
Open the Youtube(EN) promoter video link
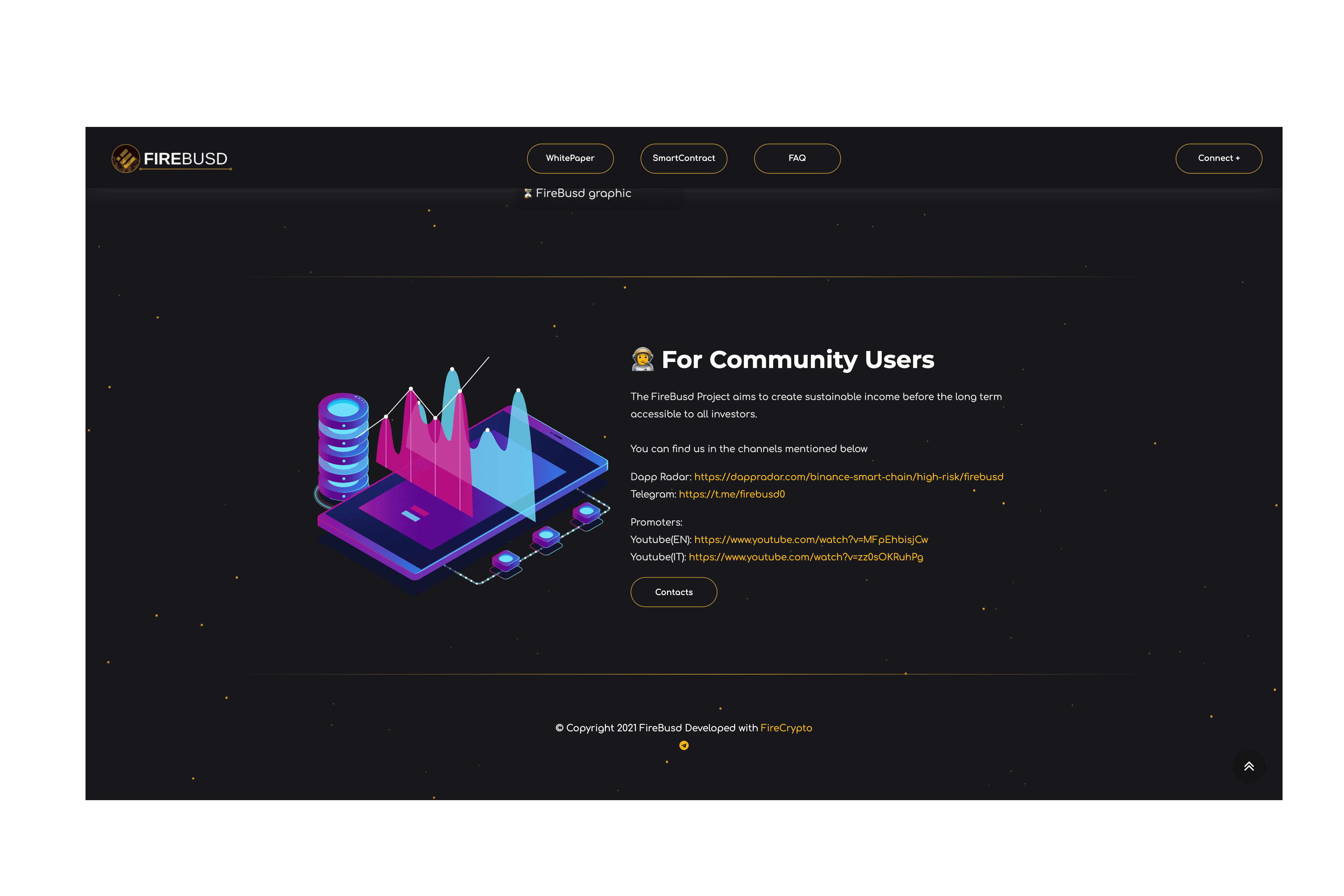click(811, 539)
